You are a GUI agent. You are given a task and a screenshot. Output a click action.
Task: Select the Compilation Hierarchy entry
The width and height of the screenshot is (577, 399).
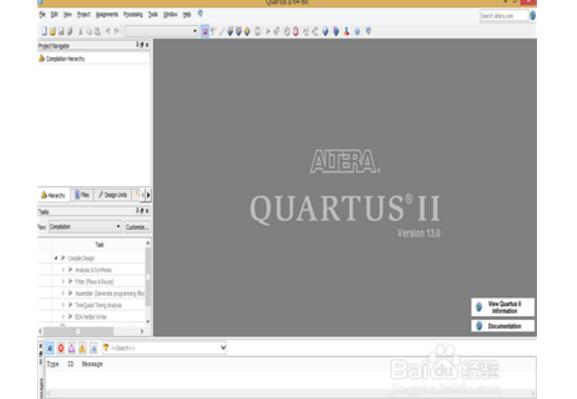point(61,59)
